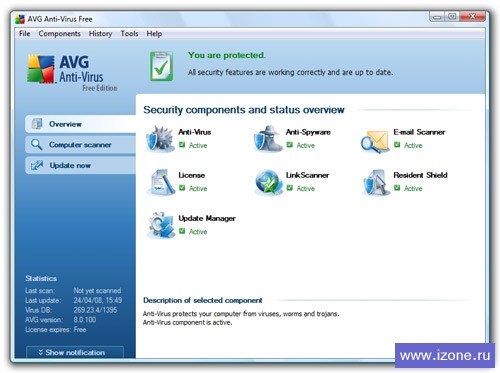The image size is (500, 373).
Task: Click last update value 24/04/08, 15:49
Action: (98, 300)
